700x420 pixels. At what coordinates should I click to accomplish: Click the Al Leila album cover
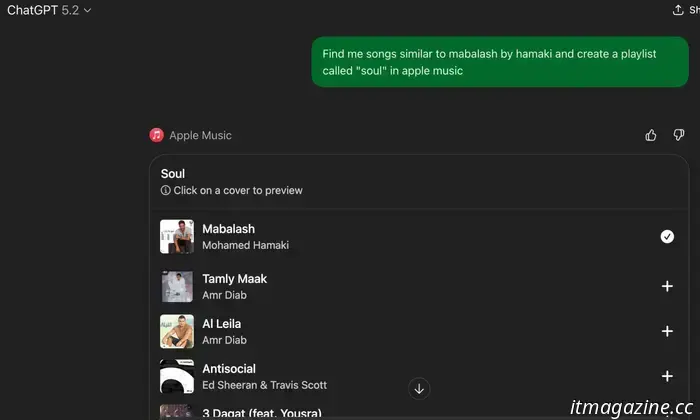177,331
